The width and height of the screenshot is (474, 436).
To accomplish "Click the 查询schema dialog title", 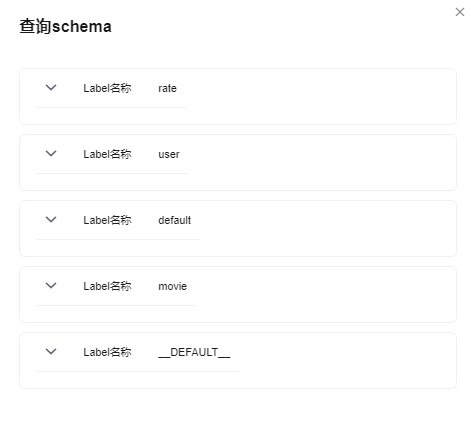I will point(65,26).
